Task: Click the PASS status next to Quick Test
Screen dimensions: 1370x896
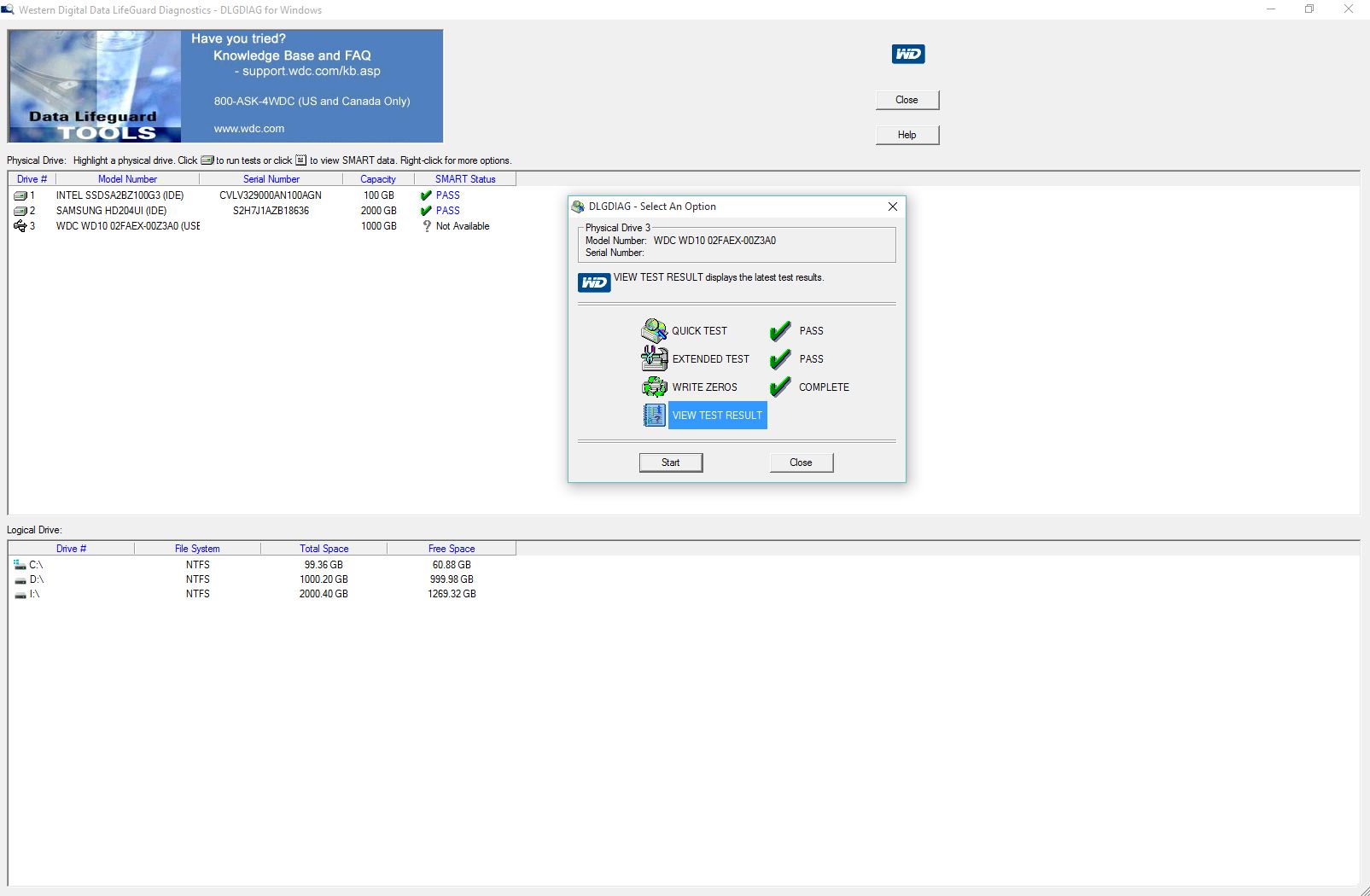Action: coord(811,331)
